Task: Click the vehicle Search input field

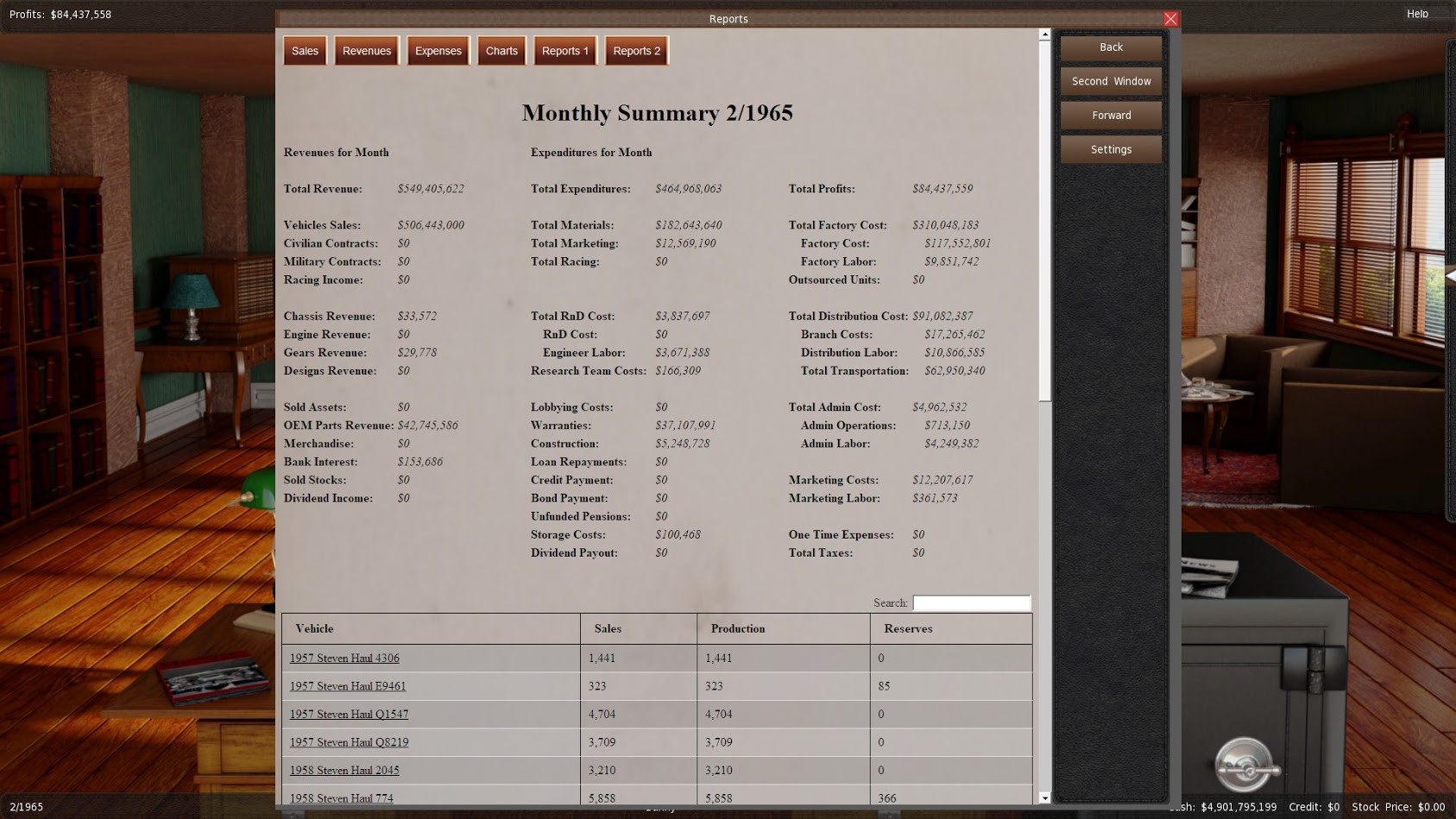Action: pyautogui.click(x=971, y=602)
